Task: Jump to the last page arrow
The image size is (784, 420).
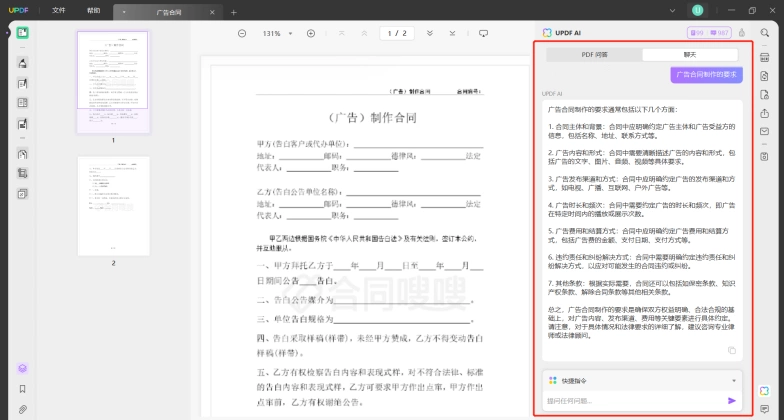Action: point(452,34)
